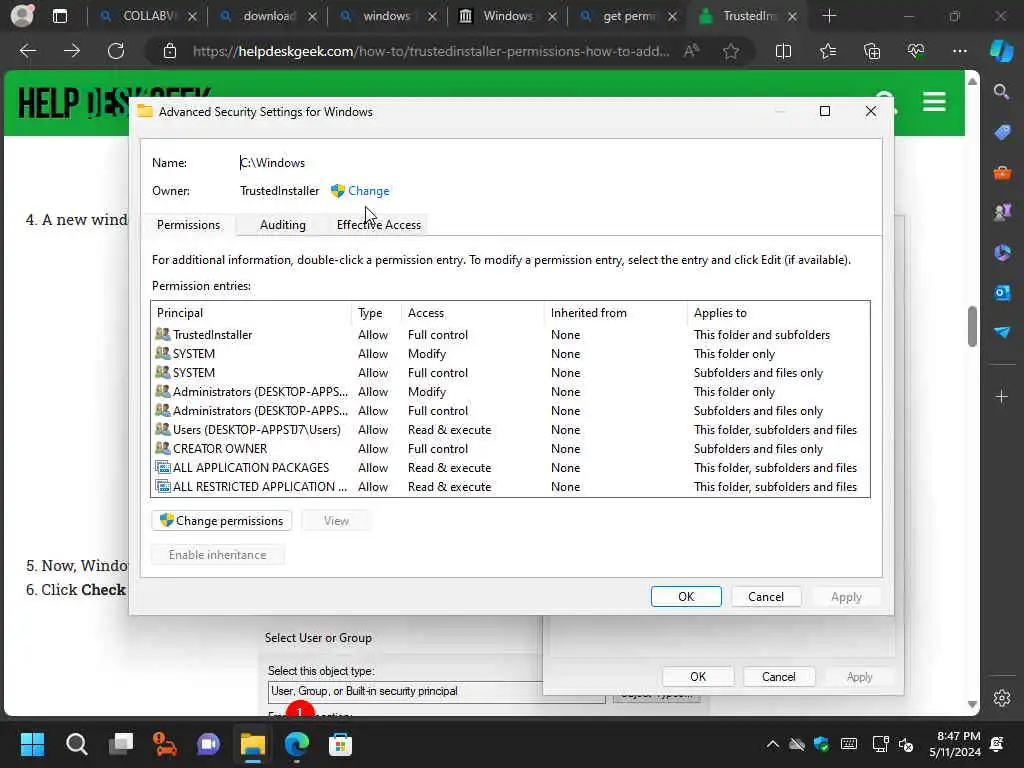Image resolution: width=1024 pixels, height=768 pixels.
Task: Open tab actions menu icon
Action: (59, 16)
